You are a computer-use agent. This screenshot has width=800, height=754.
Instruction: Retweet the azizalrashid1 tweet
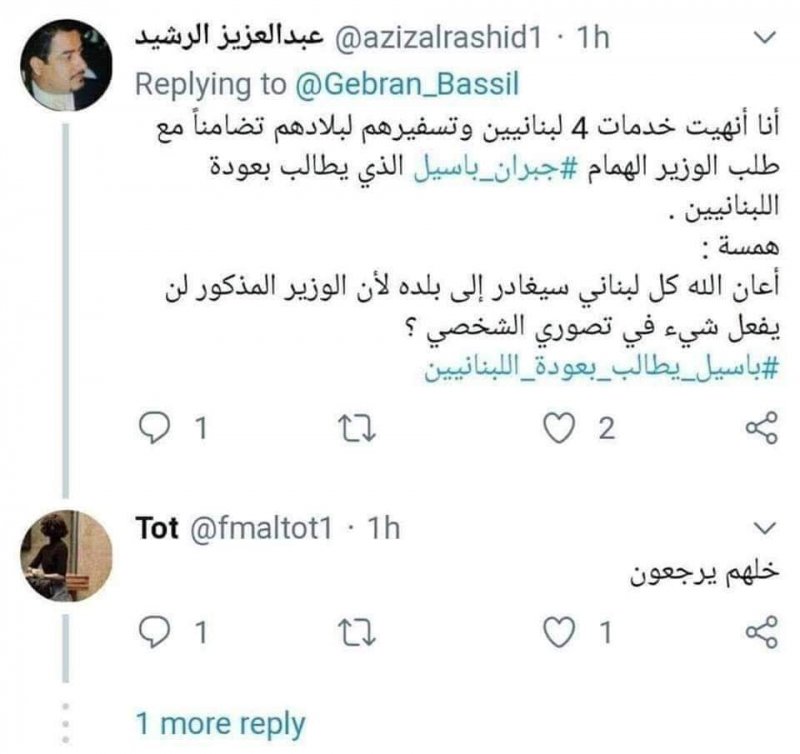pyautogui.click(x=355, y=429)
